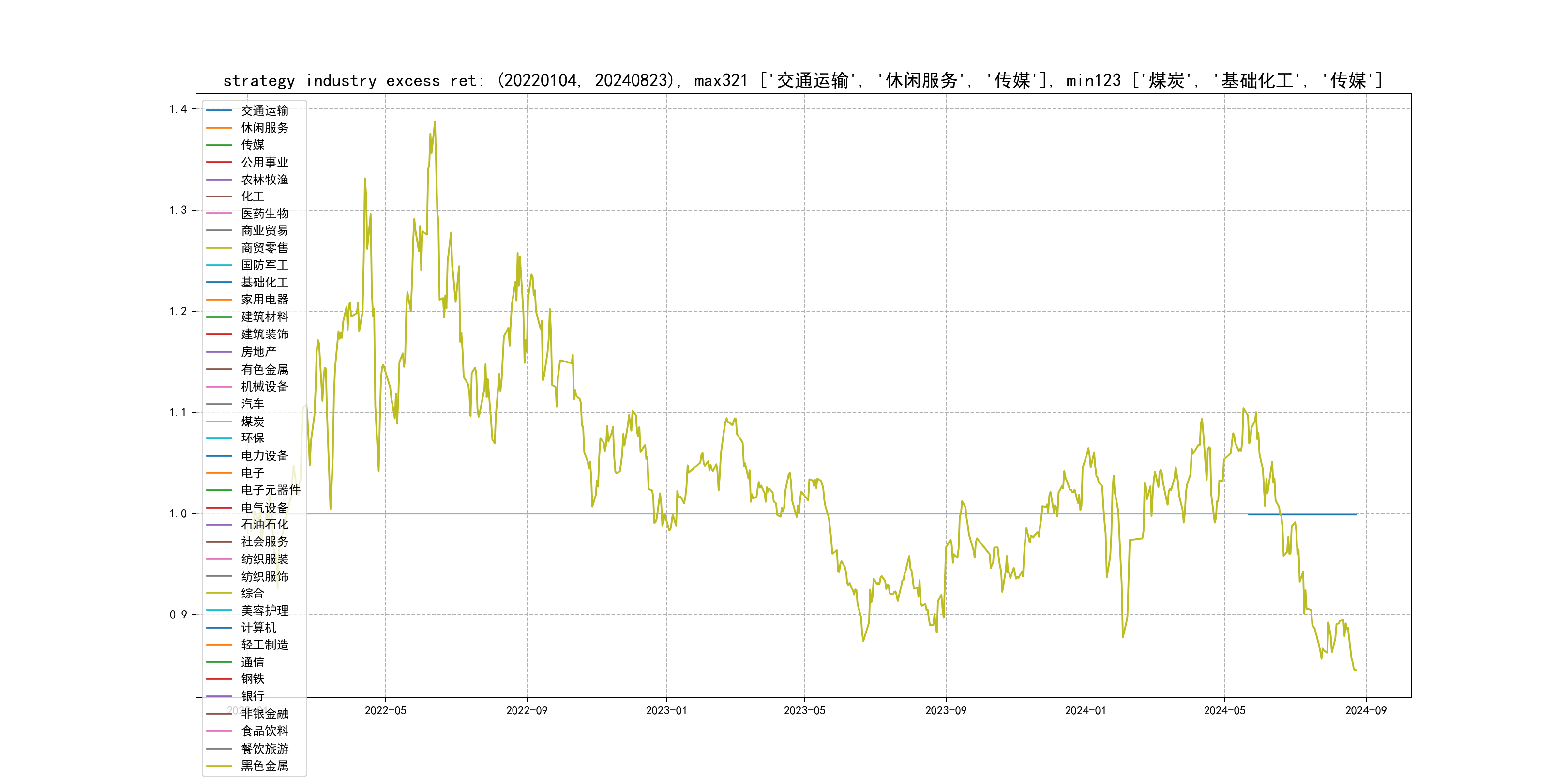Click the 1.4 y-axis tick label
Screen dimensions: 1568x784
pyautogui.click(x=179, y=109)
